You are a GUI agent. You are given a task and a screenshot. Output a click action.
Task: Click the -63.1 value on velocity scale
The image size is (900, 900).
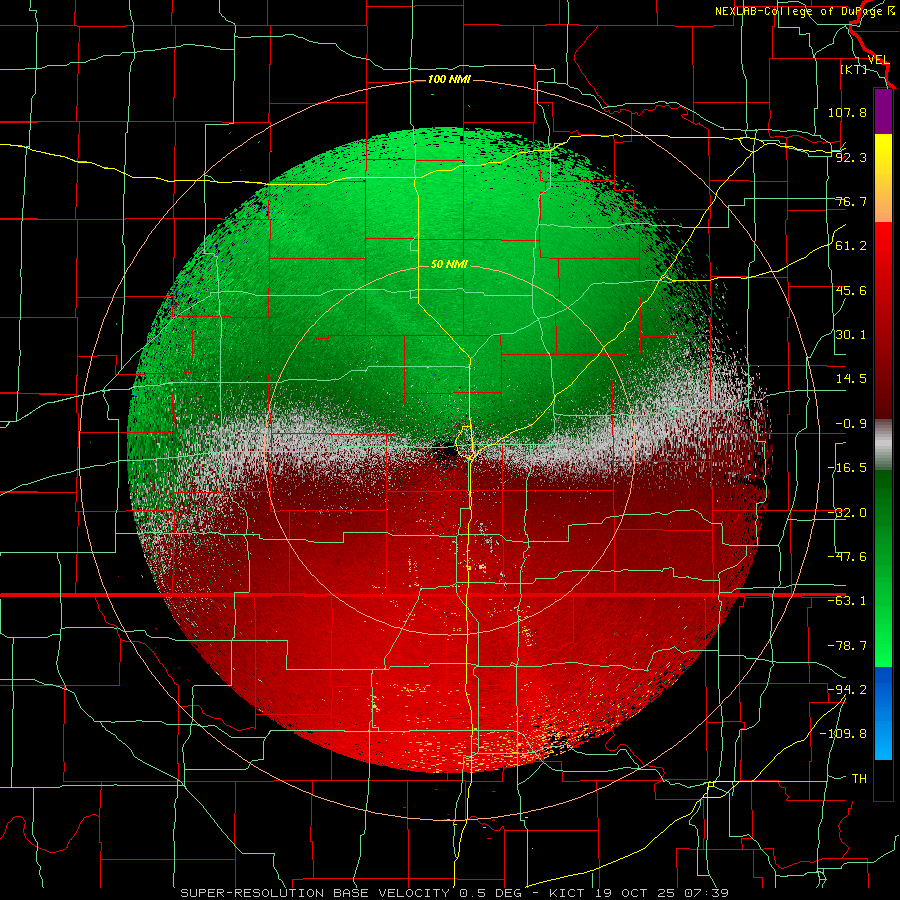(x=847, y=601)
